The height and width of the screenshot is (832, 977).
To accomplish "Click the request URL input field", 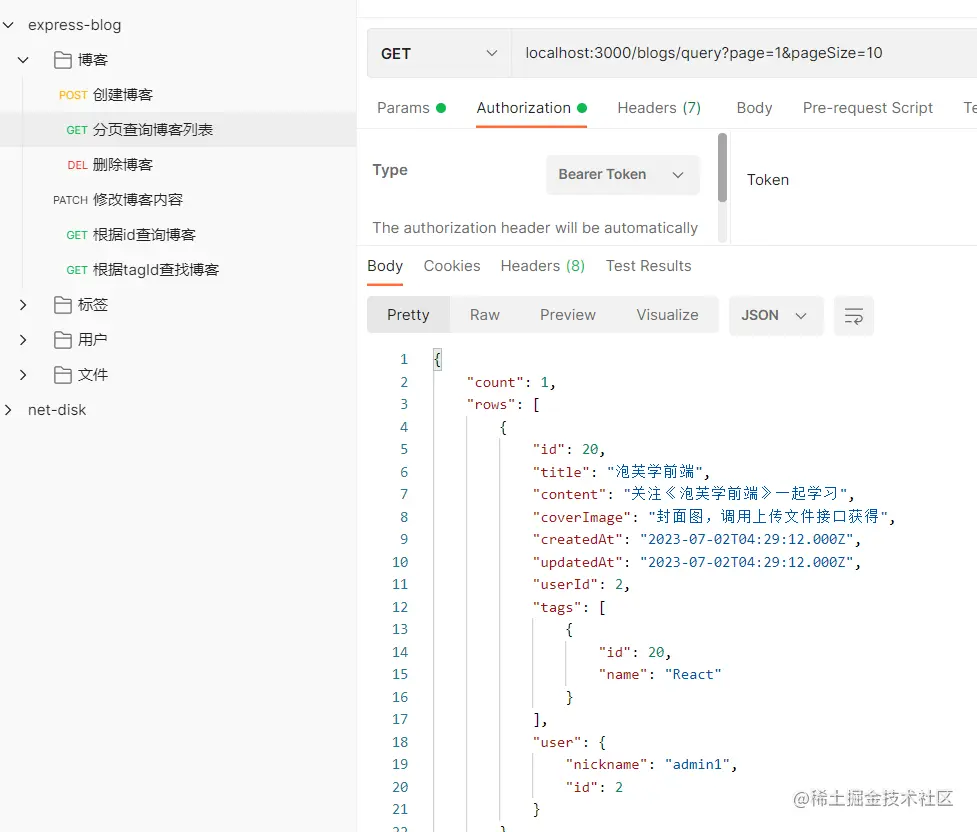I will click(x=745, y=54).
